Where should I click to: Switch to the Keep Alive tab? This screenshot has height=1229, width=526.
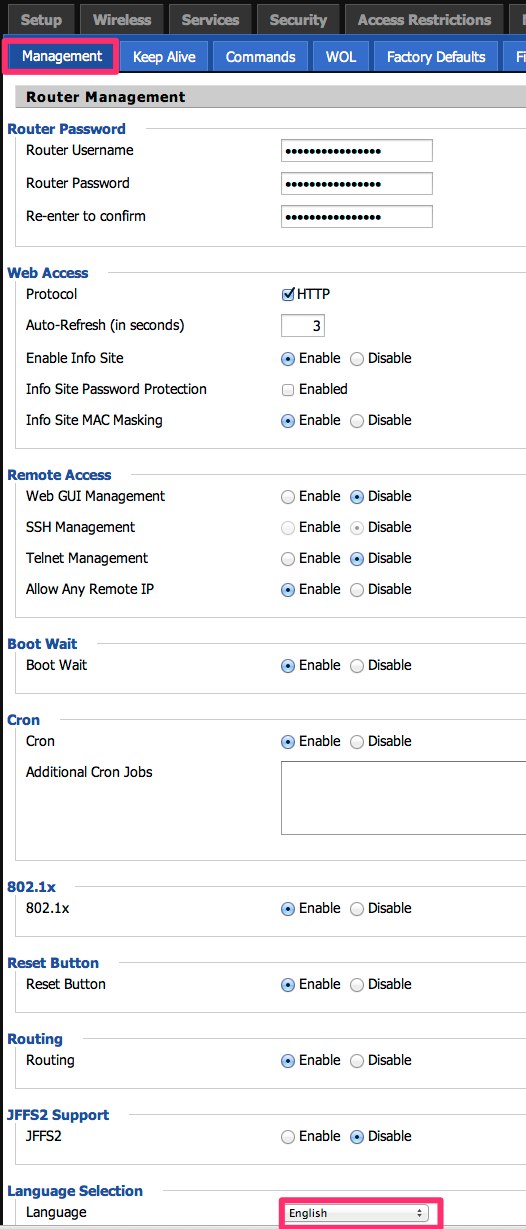tap(164, 57)
